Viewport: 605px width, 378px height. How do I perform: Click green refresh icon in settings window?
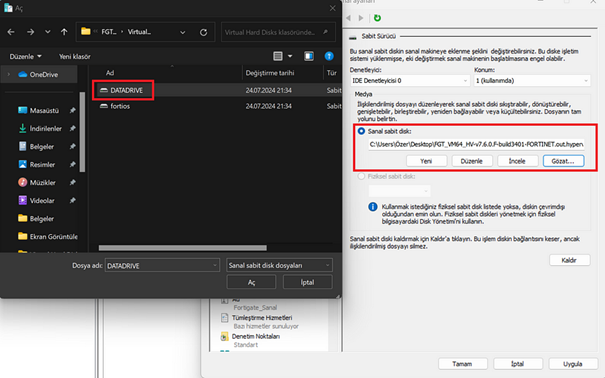(x=377, y=18)
